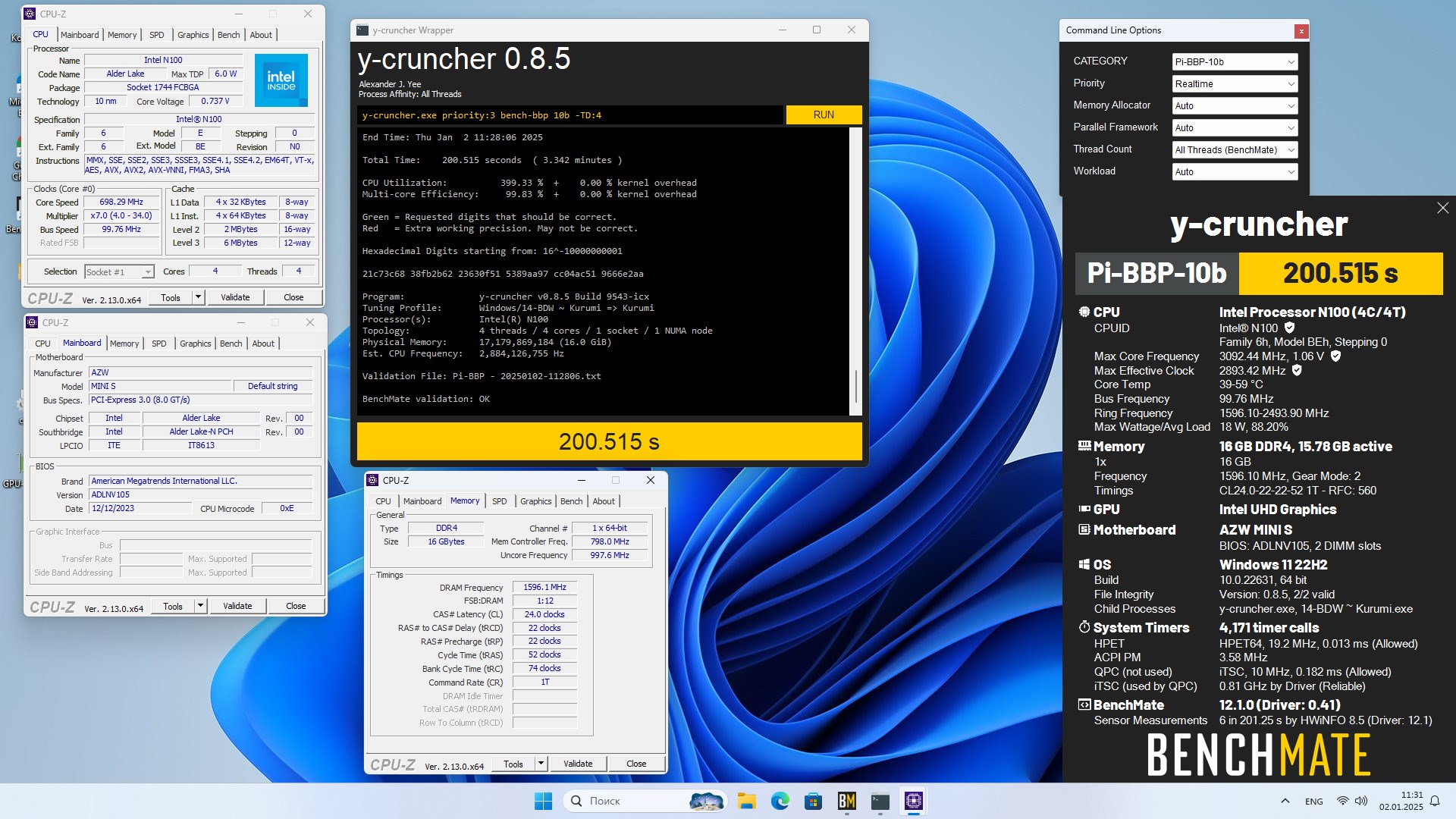
Task: Click the System Timers clock icon
Action: pyautogui.click(x=1084, y=627)
